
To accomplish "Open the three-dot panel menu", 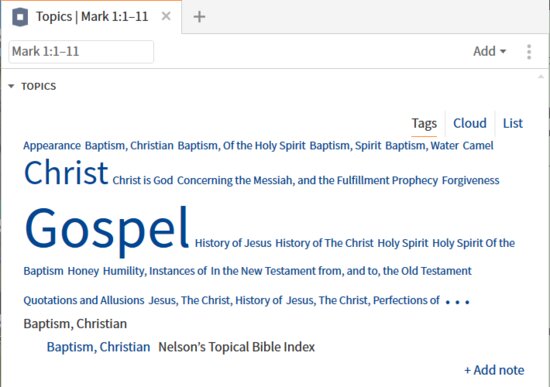I will tap(529, 52).
